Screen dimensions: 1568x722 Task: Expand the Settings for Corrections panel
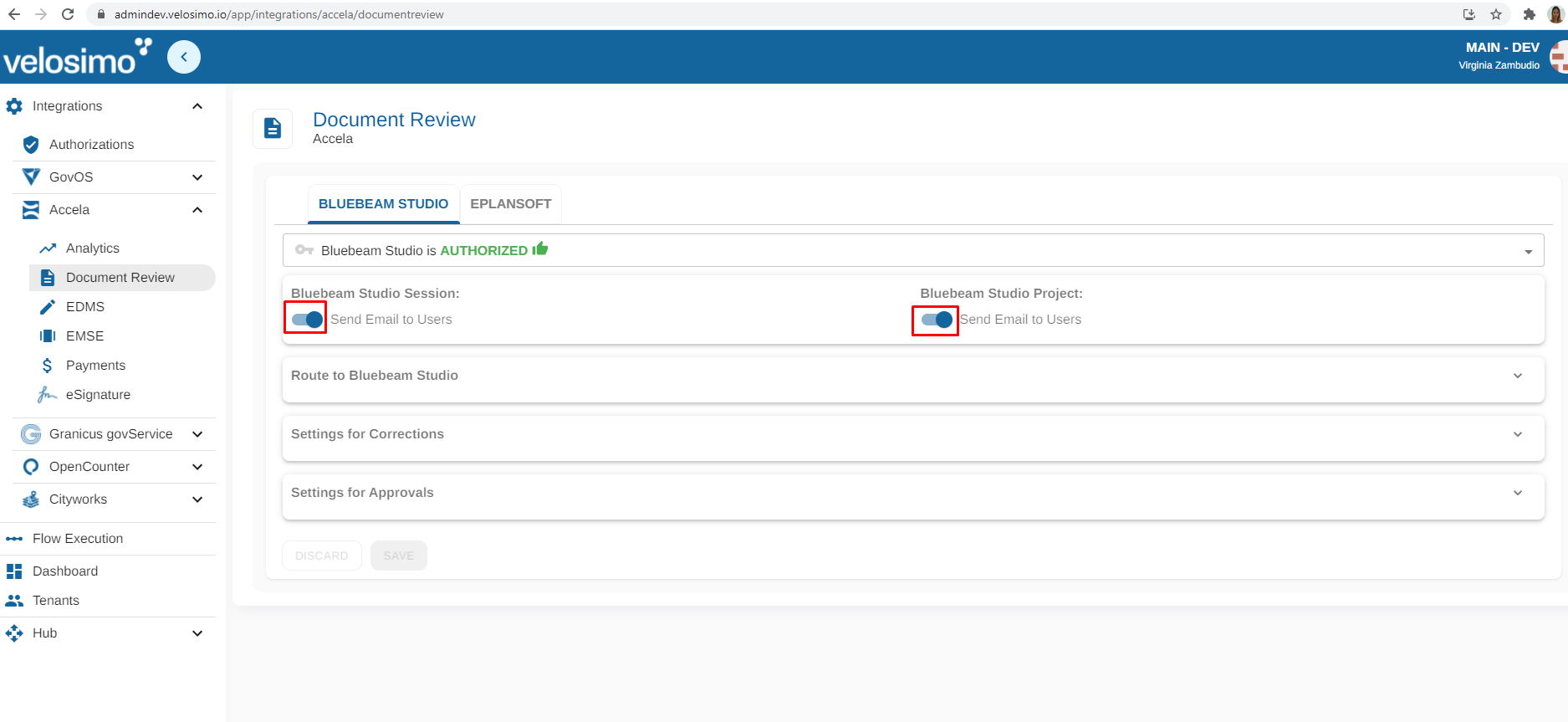tap(1518, 434)
